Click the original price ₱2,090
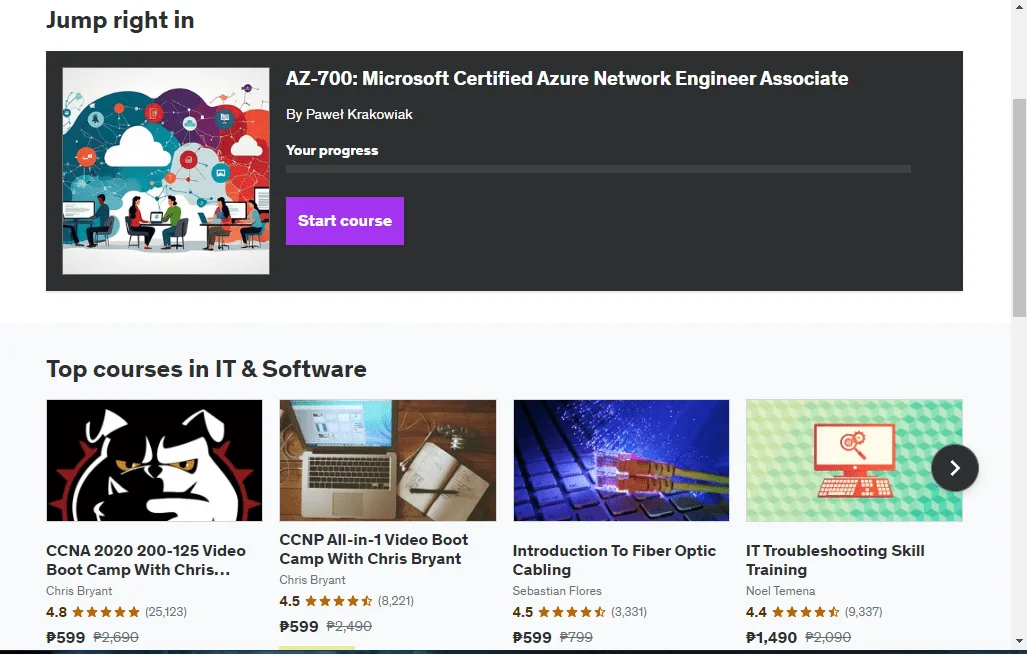The image size is (1027, 654). click(828, 637)
